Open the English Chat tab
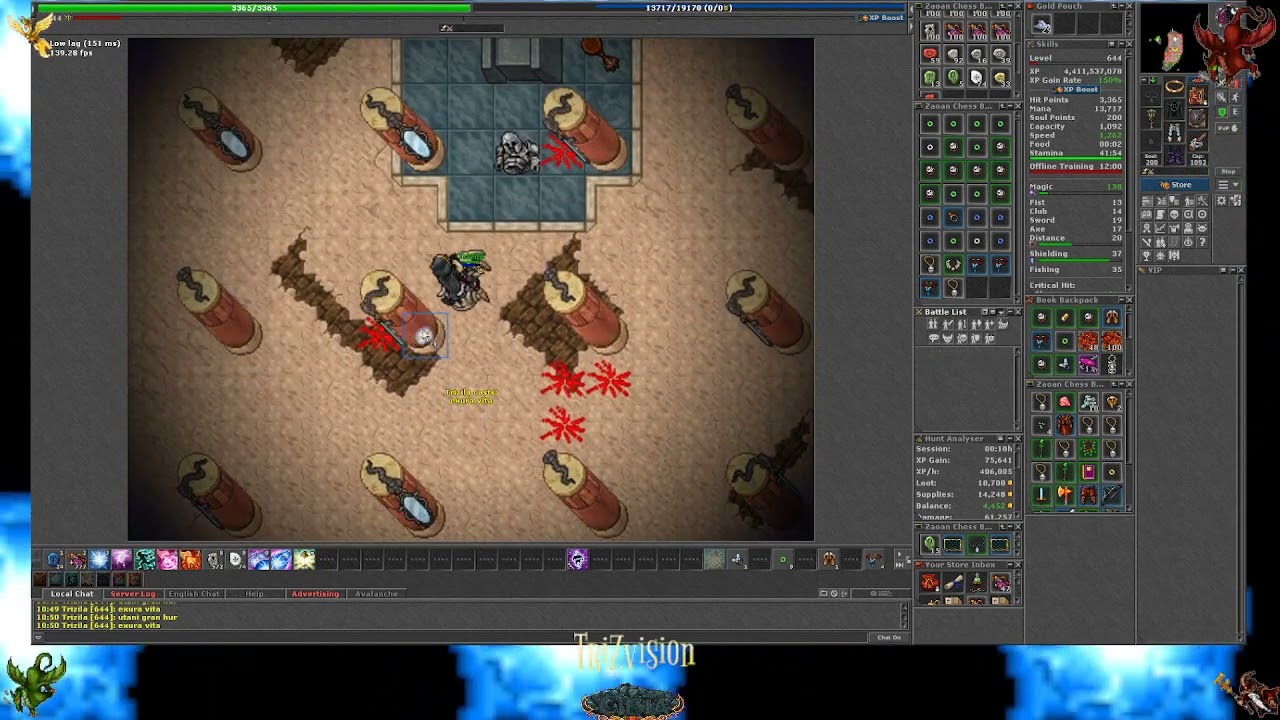The height and width of the screenshot is (720, 1280). [x=194, y=594]
